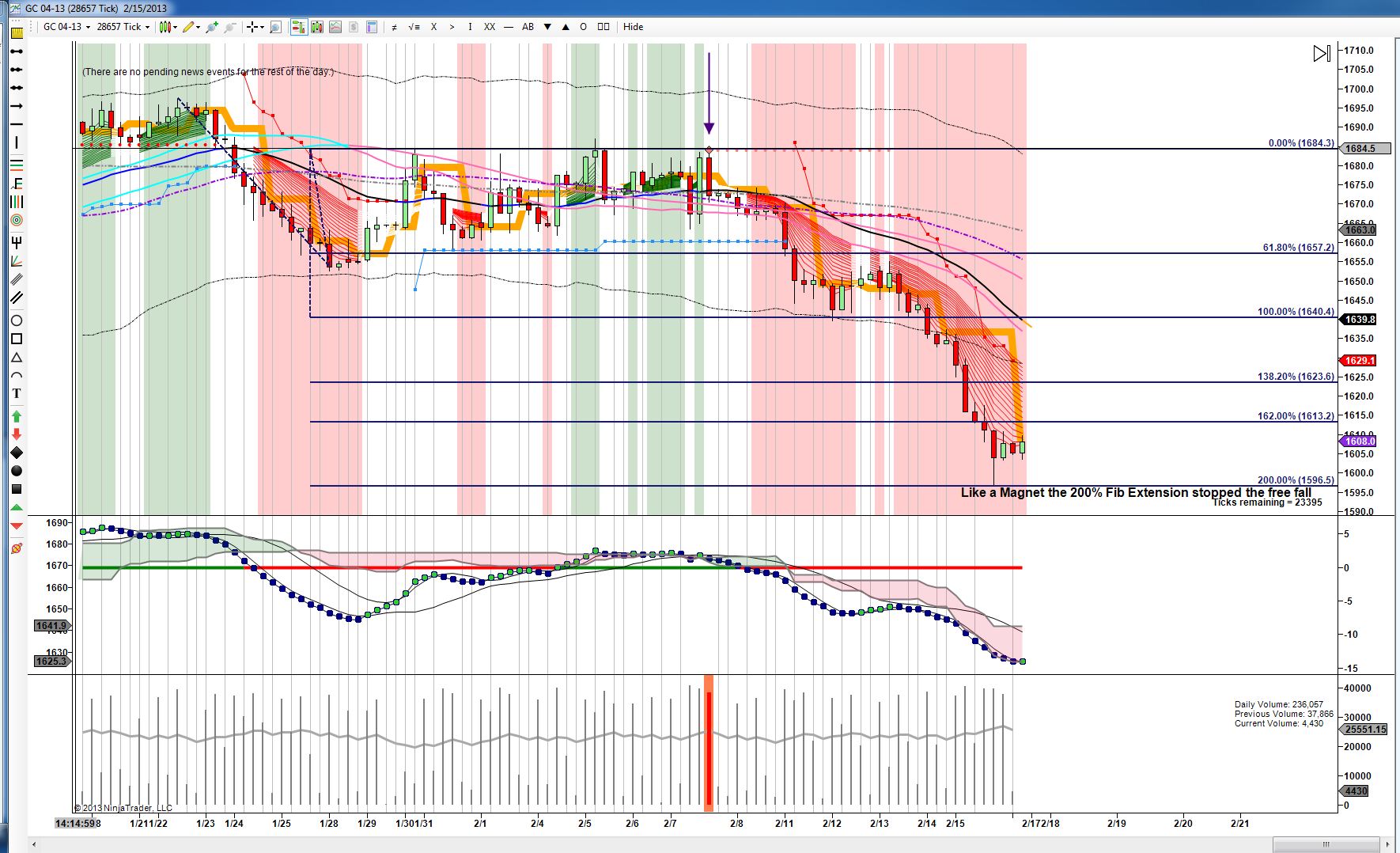Click the remove drawing objects icon
The height and width of the screenshot is (853, 1400).
pos(15,548)
